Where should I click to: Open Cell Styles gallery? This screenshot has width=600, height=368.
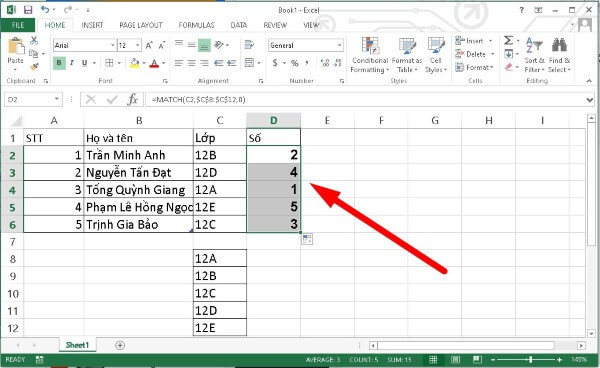pos(436,55)
